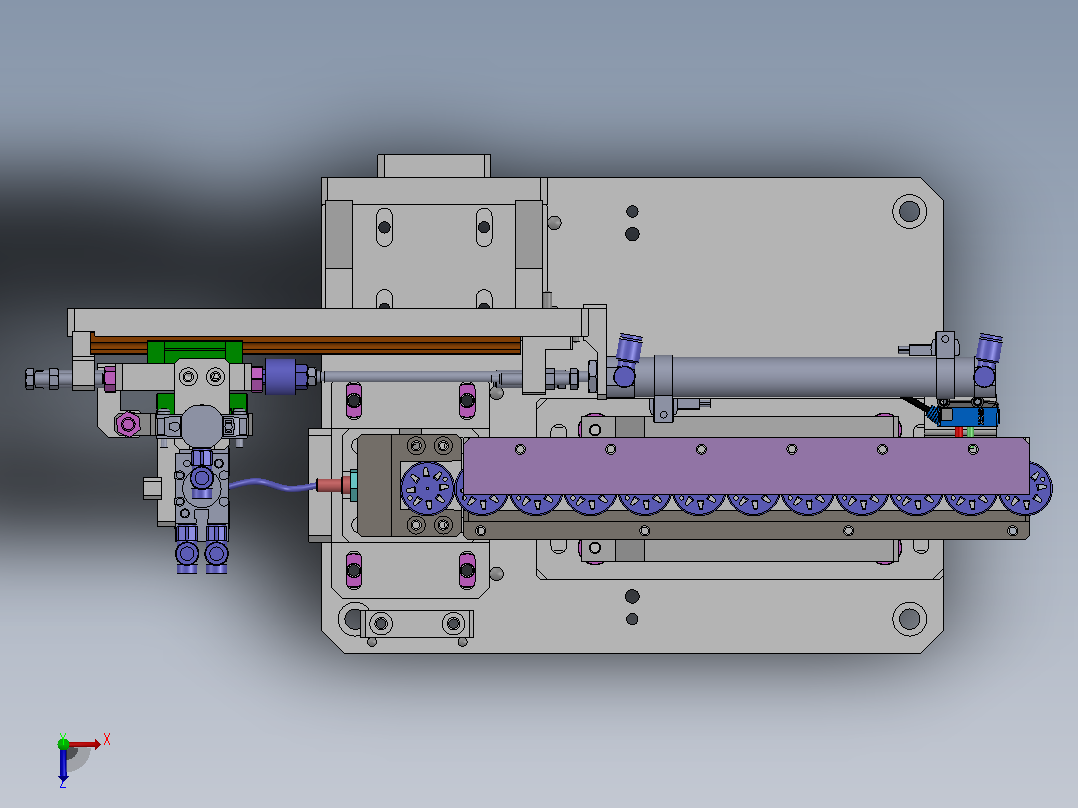Select the dark rail beneath the purple workpieces
The image size is (1078, 808).
[x=747, y=530]
